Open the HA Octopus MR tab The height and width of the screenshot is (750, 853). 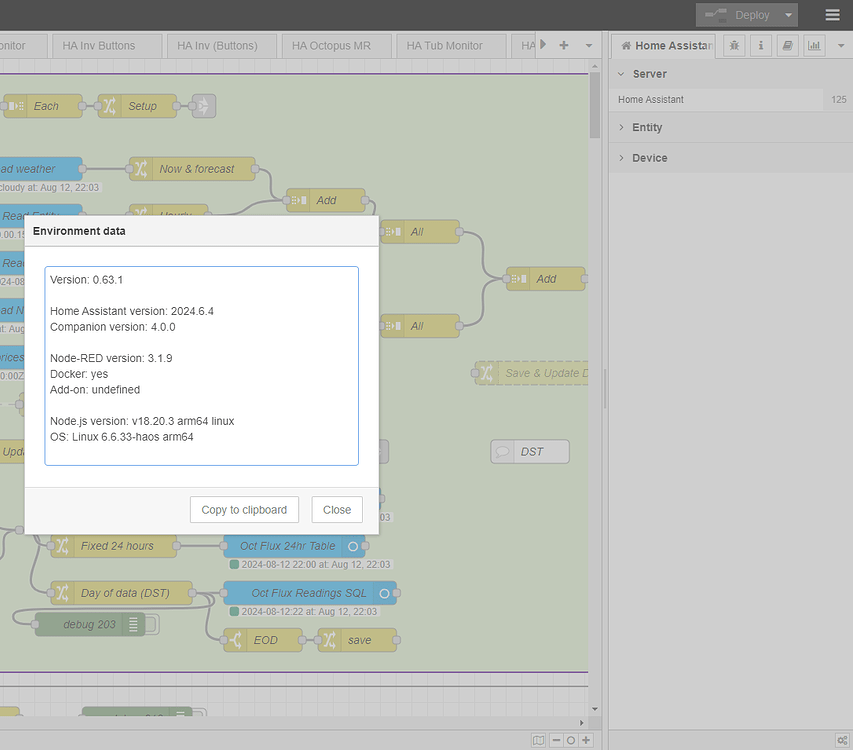[x=337, y=46]
